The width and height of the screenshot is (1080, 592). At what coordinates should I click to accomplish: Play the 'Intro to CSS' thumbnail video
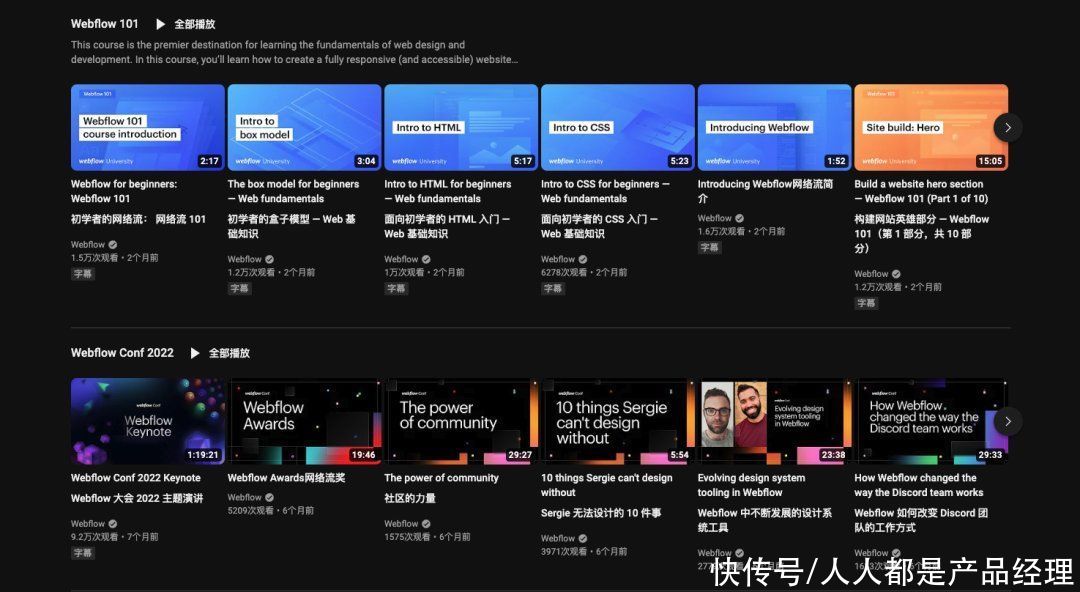pyautogui.click(x=618, y=127)
